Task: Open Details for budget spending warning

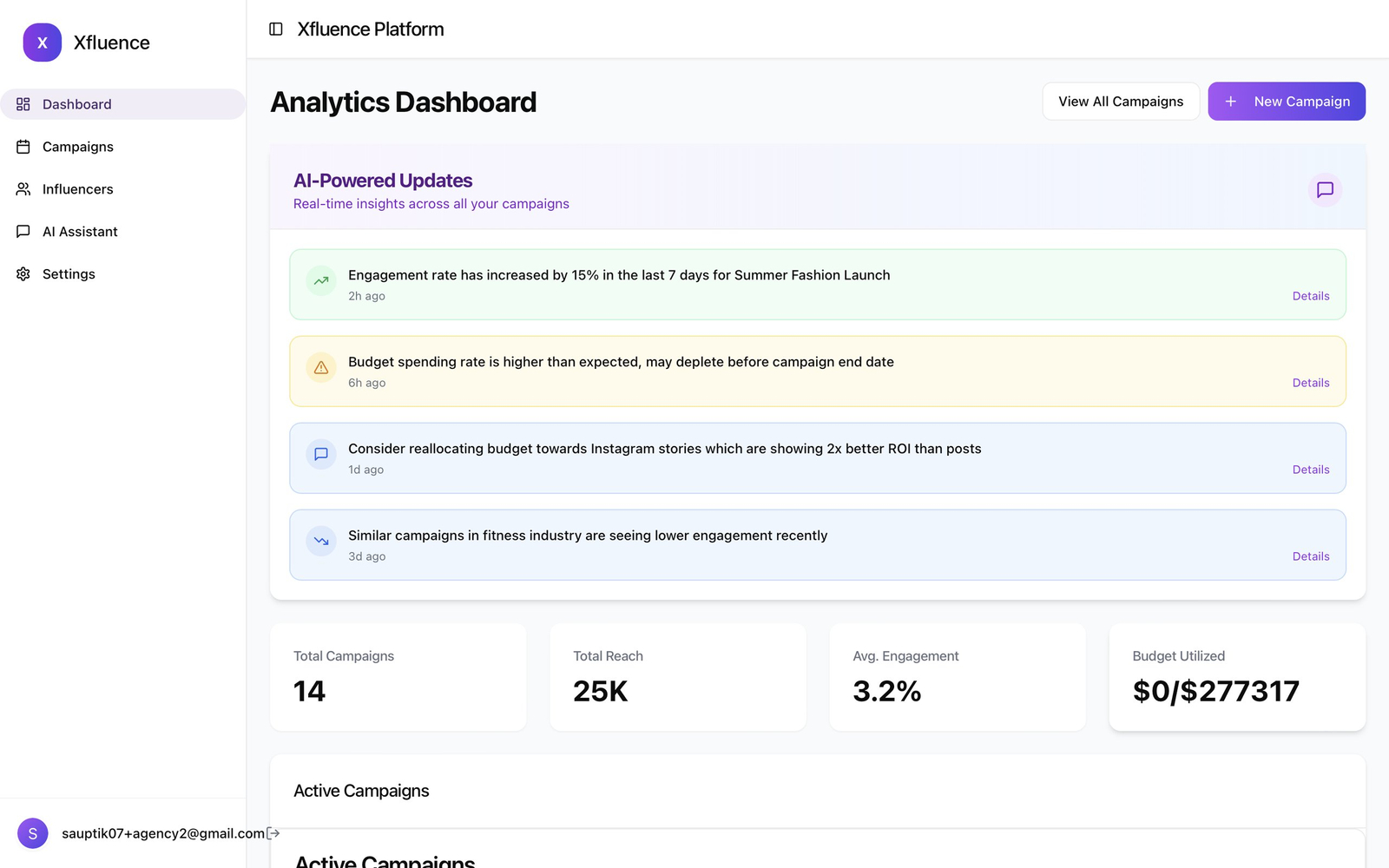Action: click(1311, 383)
